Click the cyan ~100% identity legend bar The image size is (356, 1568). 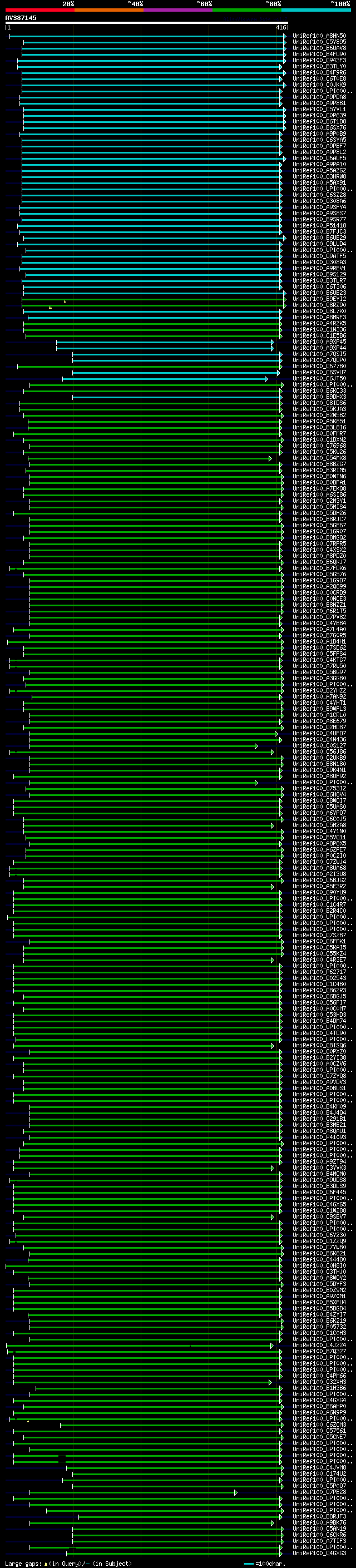pyautogui.click(x=317, y=10)
